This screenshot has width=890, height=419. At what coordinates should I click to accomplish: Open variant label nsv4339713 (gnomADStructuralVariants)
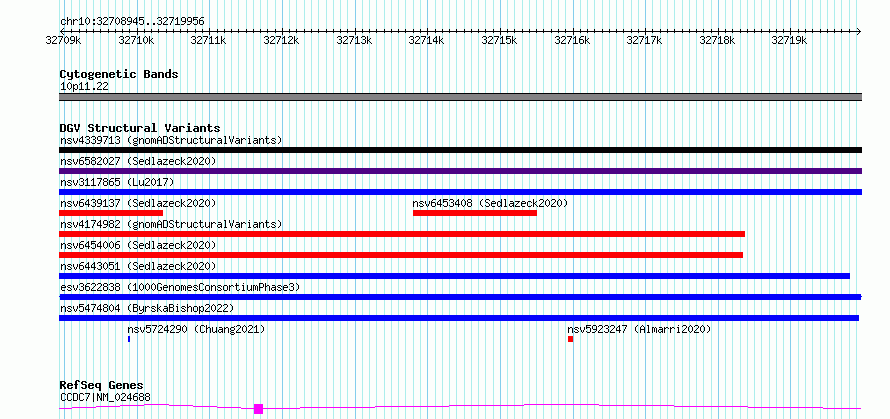pos(171,140)
